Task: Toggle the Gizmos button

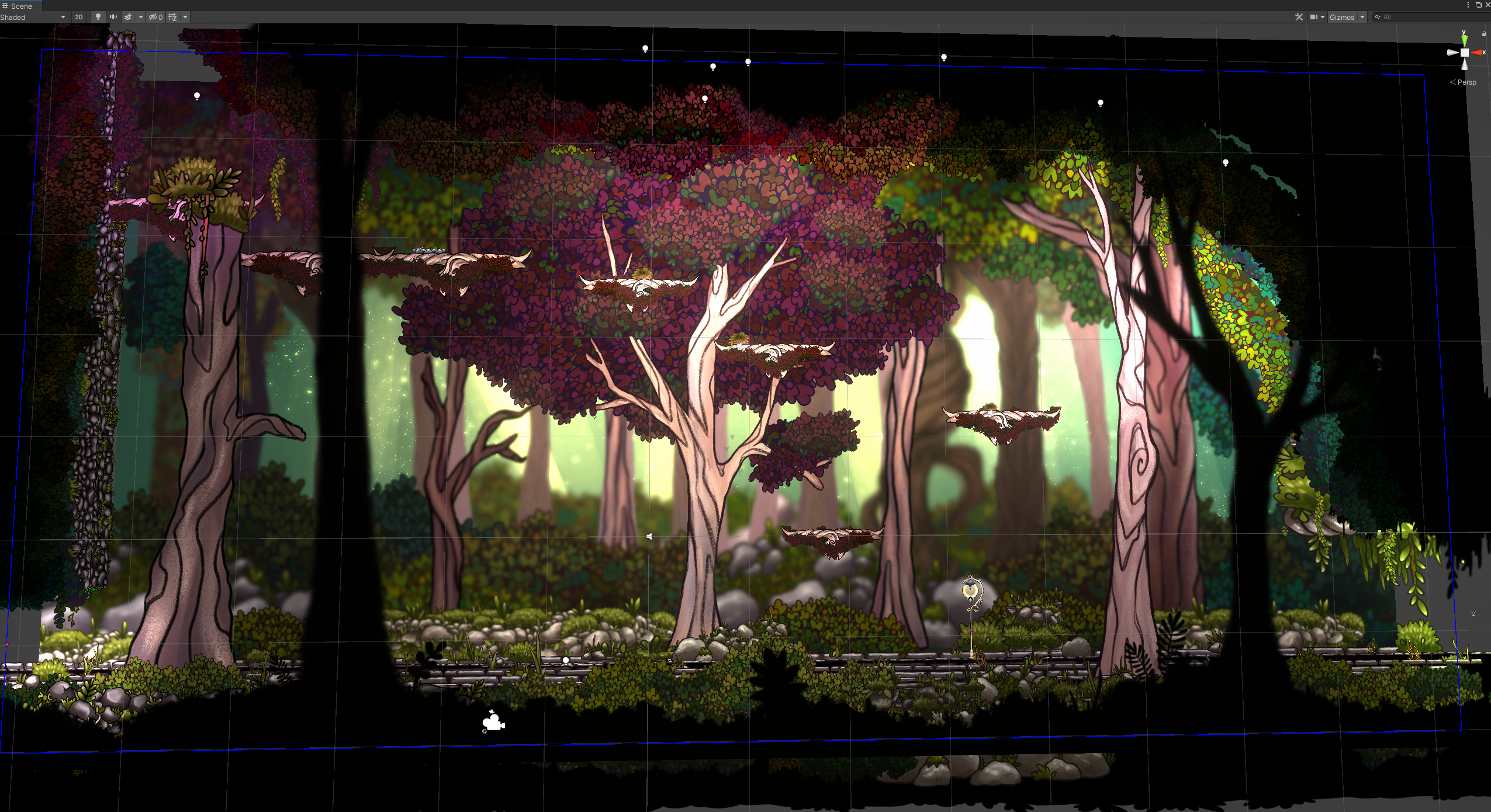Action: pyautogui.click(x=1341, y=17)
